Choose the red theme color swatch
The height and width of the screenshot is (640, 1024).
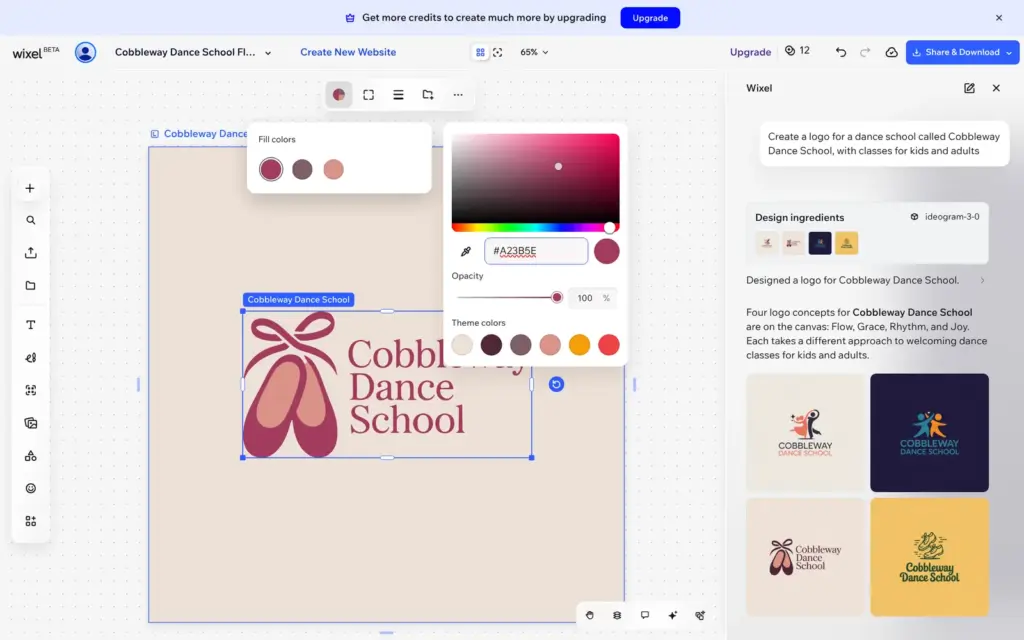pos(609,345)
